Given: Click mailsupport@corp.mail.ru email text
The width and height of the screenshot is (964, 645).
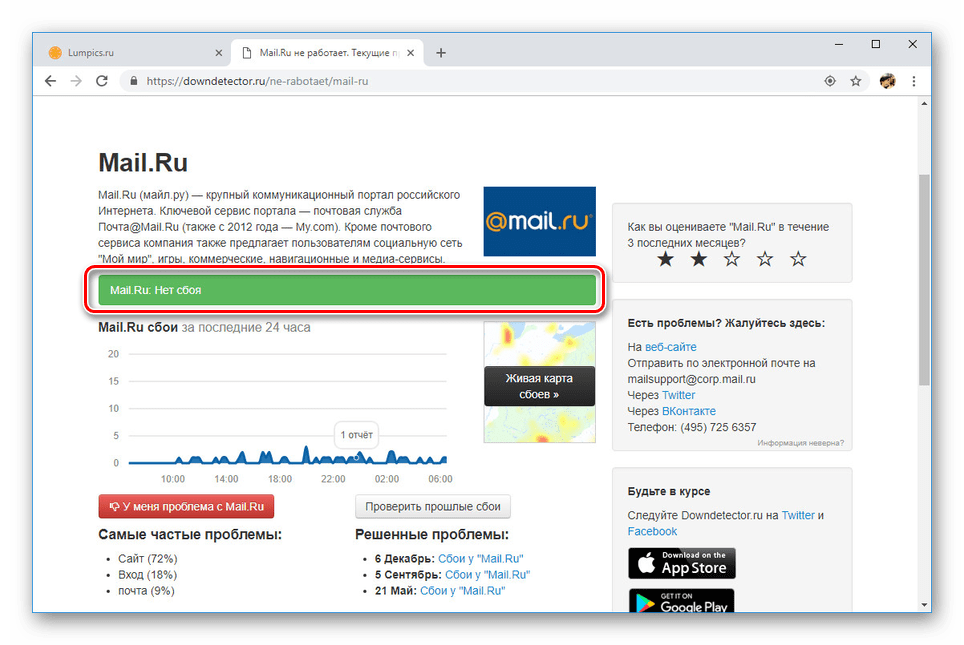Looking at the screenshot, I should pyautogui.click(x=692, y=379).
